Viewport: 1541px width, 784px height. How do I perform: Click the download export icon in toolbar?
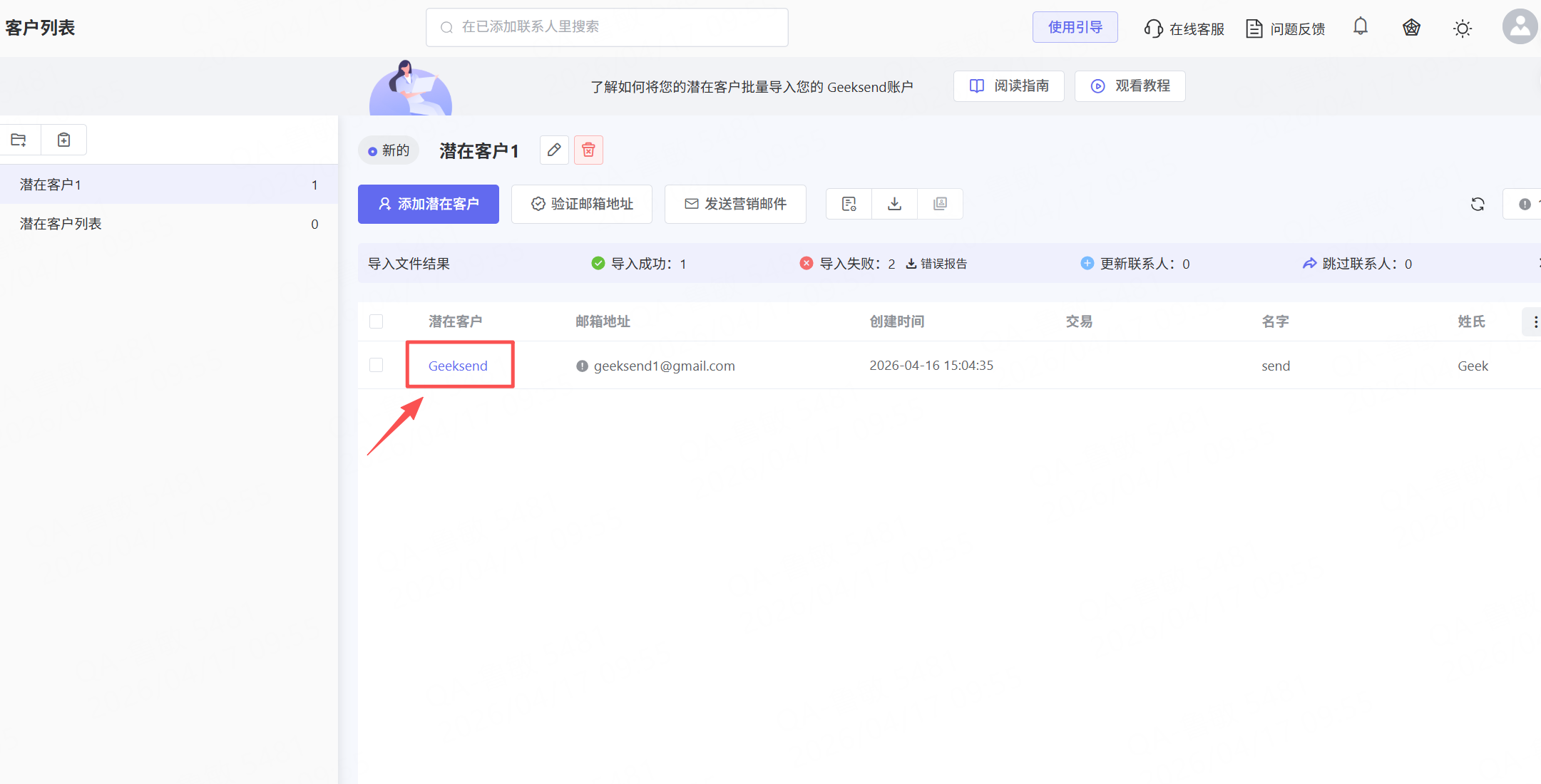[894, 205]
